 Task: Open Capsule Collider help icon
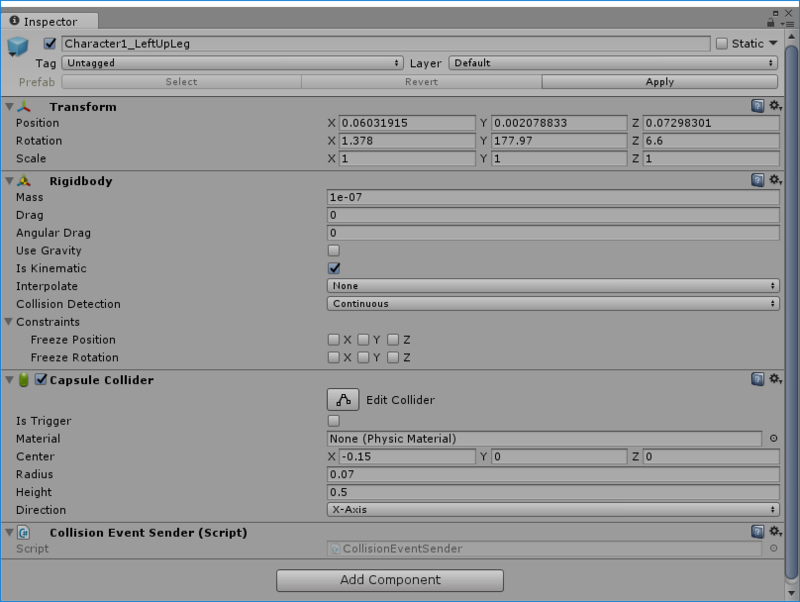[758, 379]
